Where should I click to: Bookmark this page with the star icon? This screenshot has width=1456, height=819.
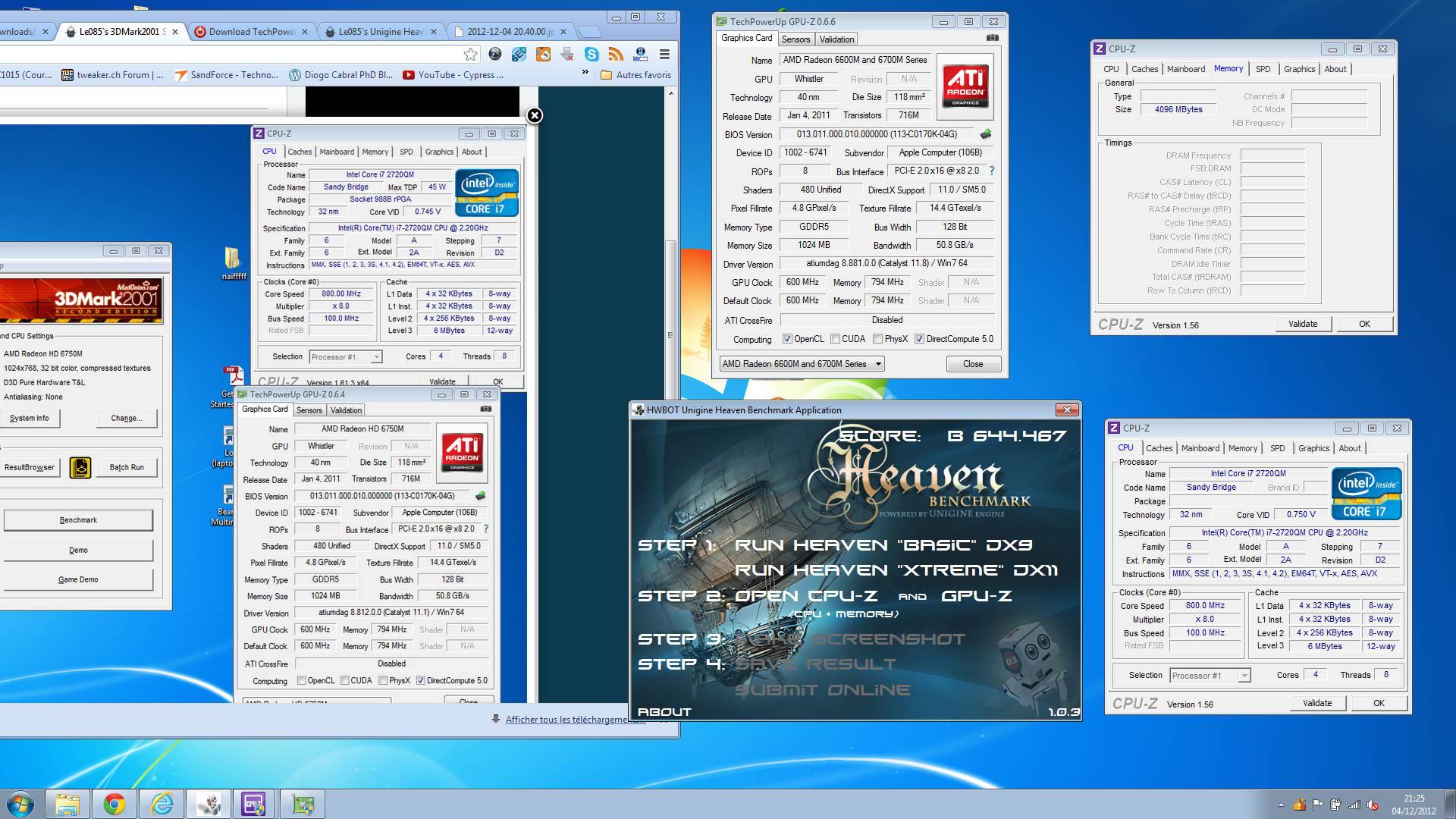pyautogui.click(x=470, y=54)
